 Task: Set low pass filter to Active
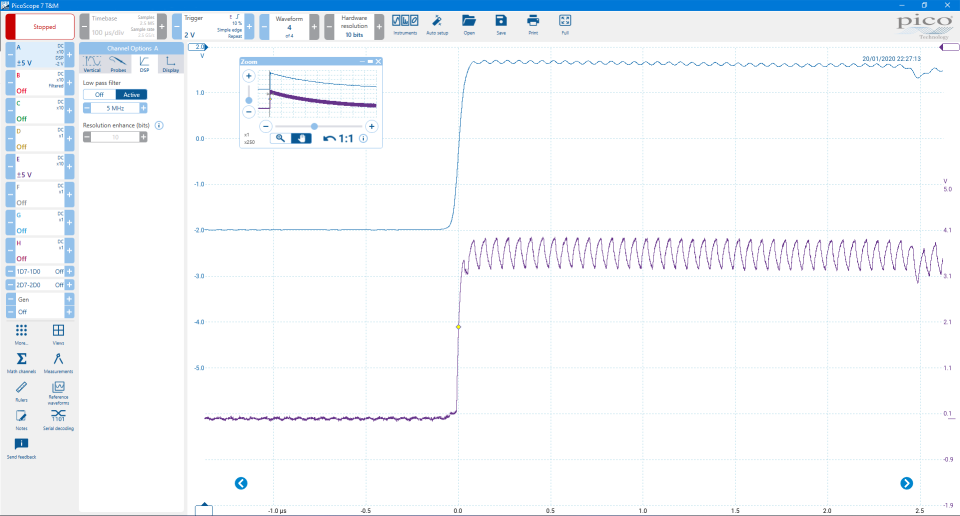pos(131,94)
